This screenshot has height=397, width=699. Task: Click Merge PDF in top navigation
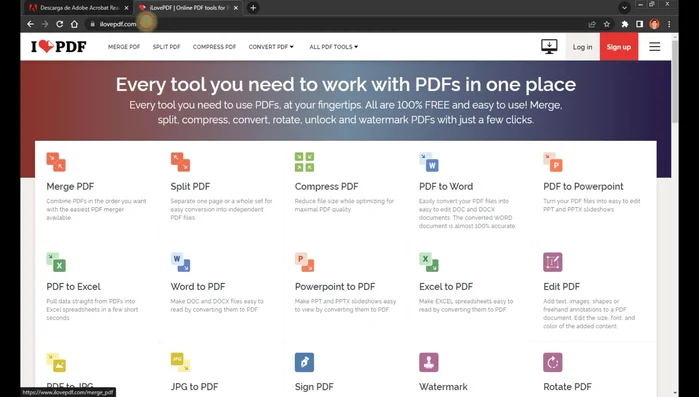pyautogui.click(x=124, y=47)
